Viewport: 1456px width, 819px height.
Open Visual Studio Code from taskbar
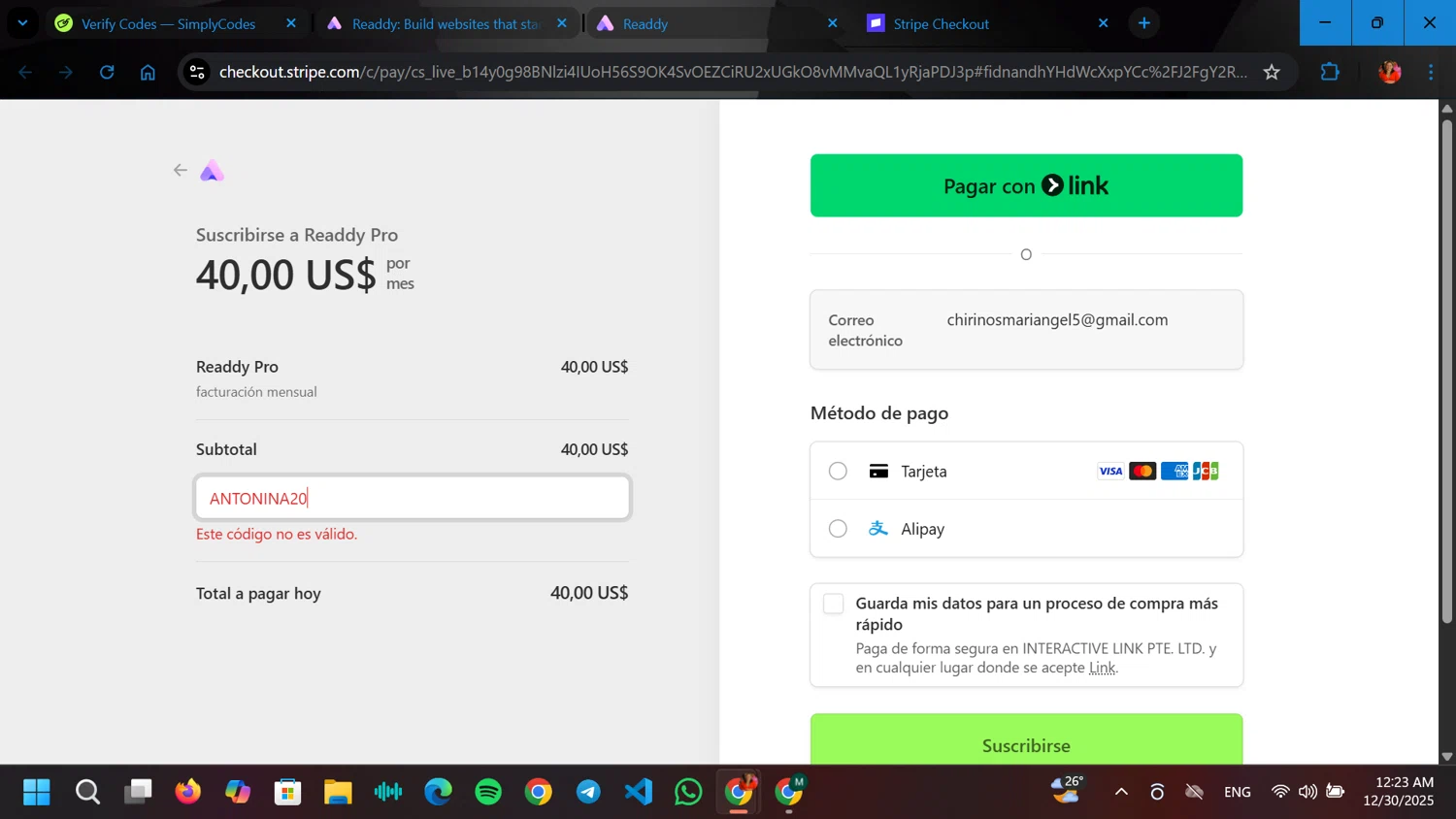[x=639, y=792]
